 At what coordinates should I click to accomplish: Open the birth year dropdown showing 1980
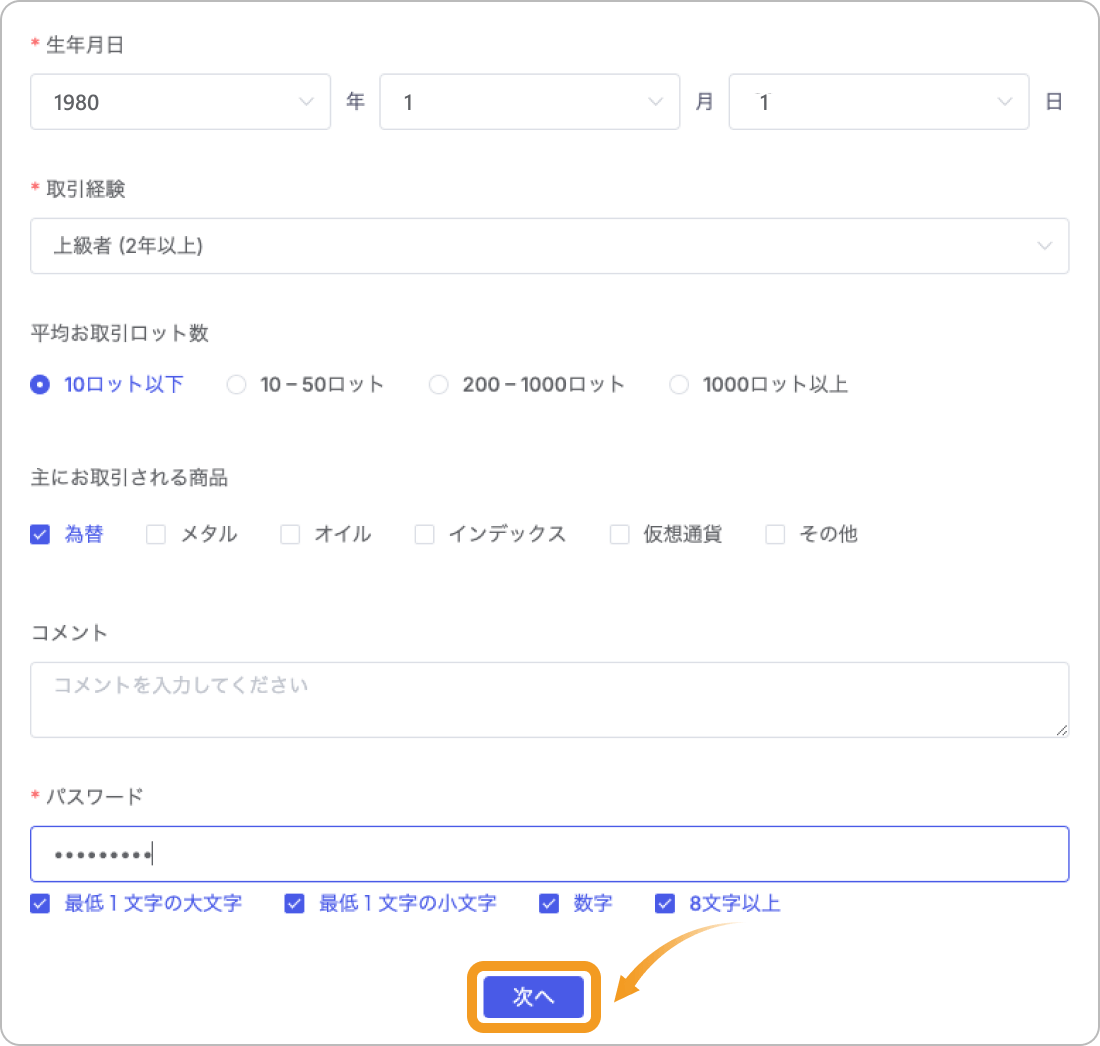point(180,102)
